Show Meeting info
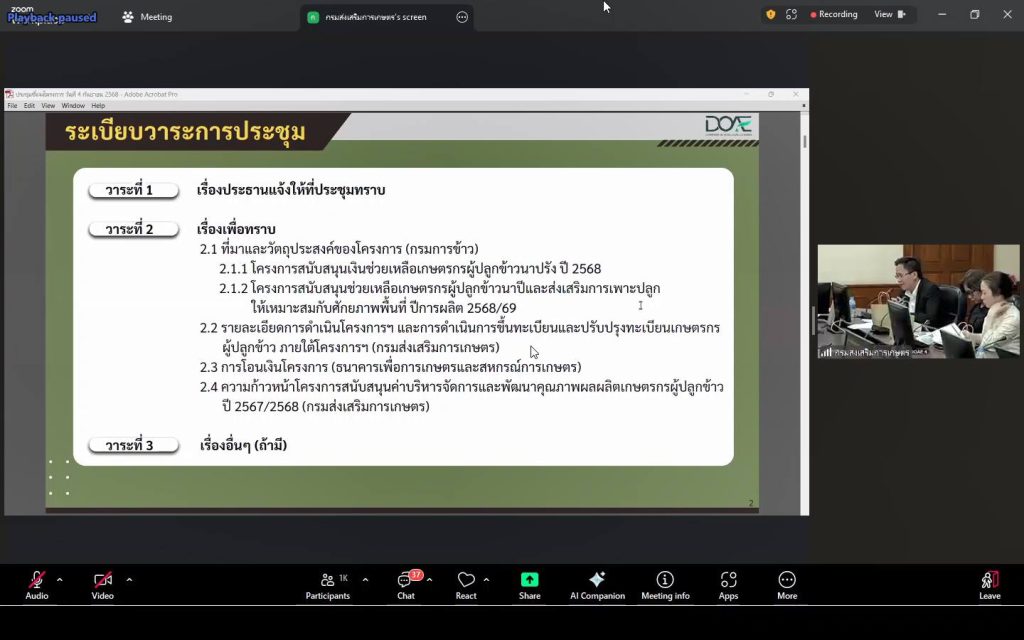1024x640 pixels. tap(665, 585)
